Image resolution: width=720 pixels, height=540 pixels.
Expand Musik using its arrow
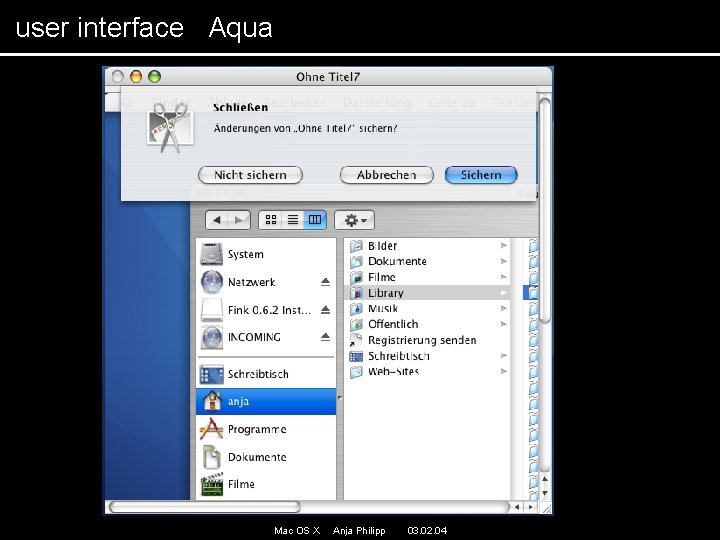(503, 309)
